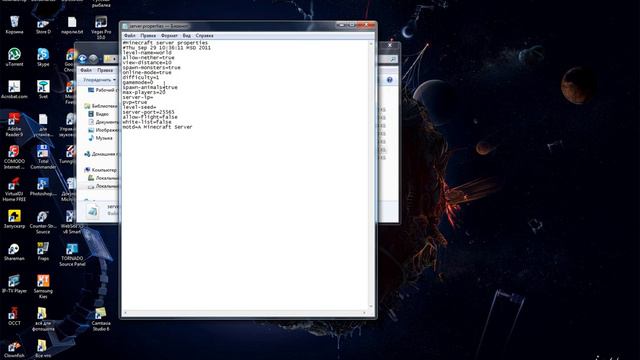
Task: Launch Skype desktop shortcut
Action: click(43, 57)
